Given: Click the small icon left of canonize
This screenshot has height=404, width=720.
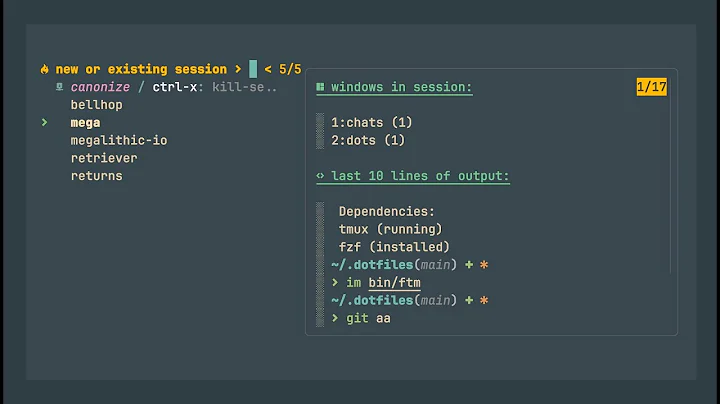Looking at the screenshot, I should [60, 87].
